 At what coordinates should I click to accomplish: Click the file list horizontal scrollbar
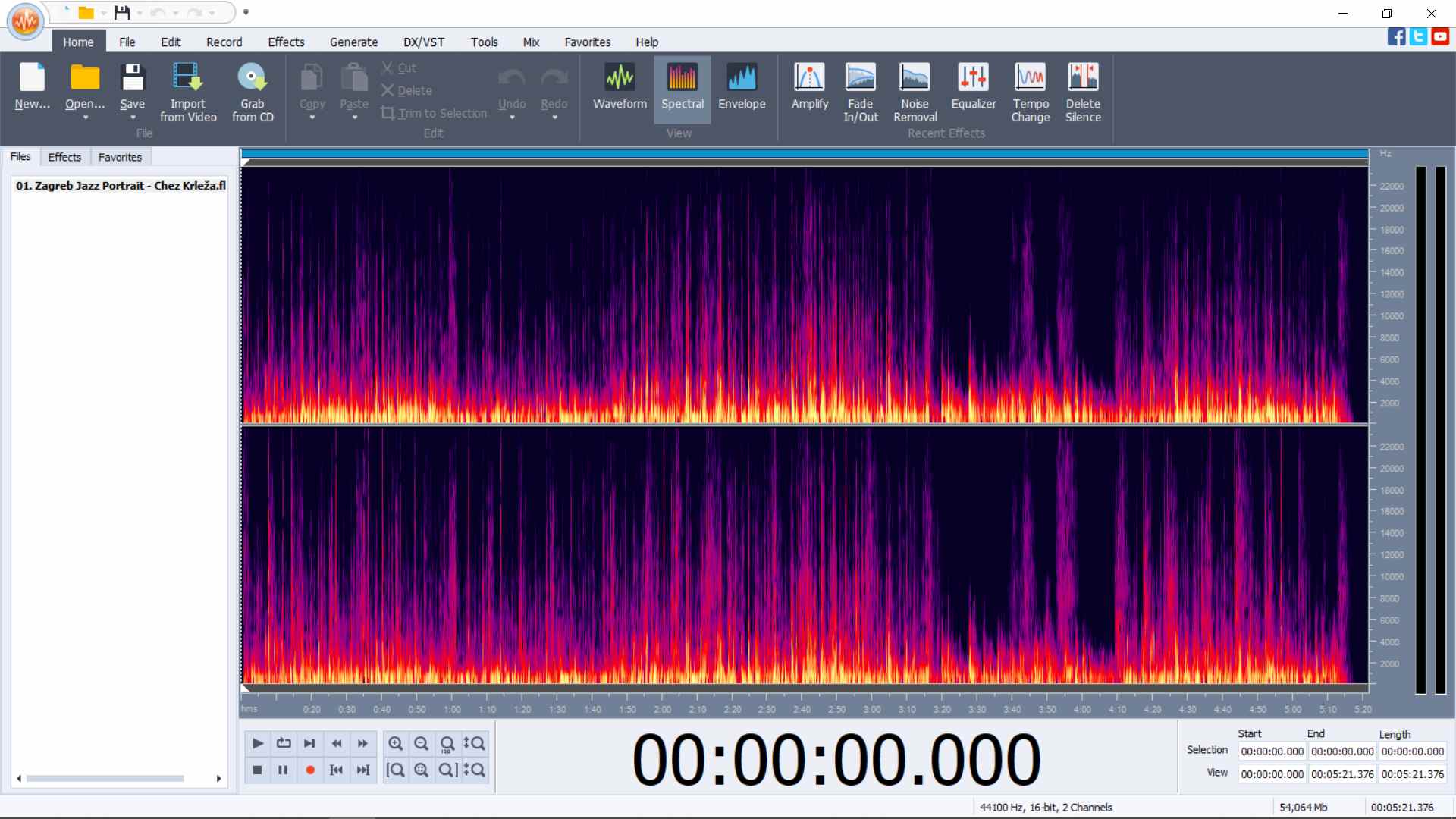(x=106, y=779)
